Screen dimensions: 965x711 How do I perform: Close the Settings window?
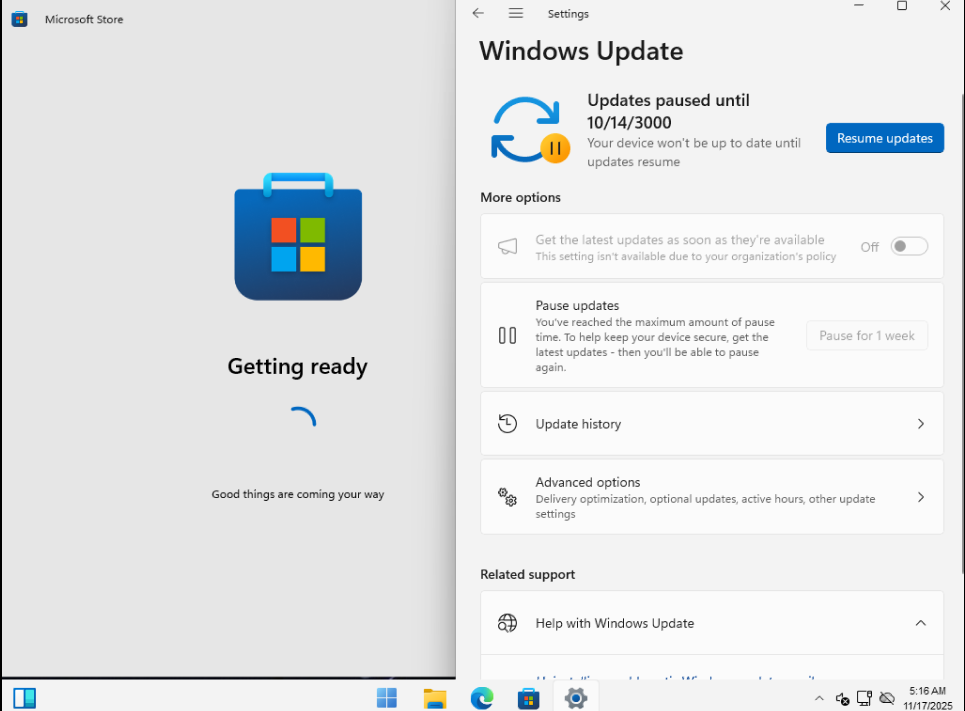pos(945,6)
